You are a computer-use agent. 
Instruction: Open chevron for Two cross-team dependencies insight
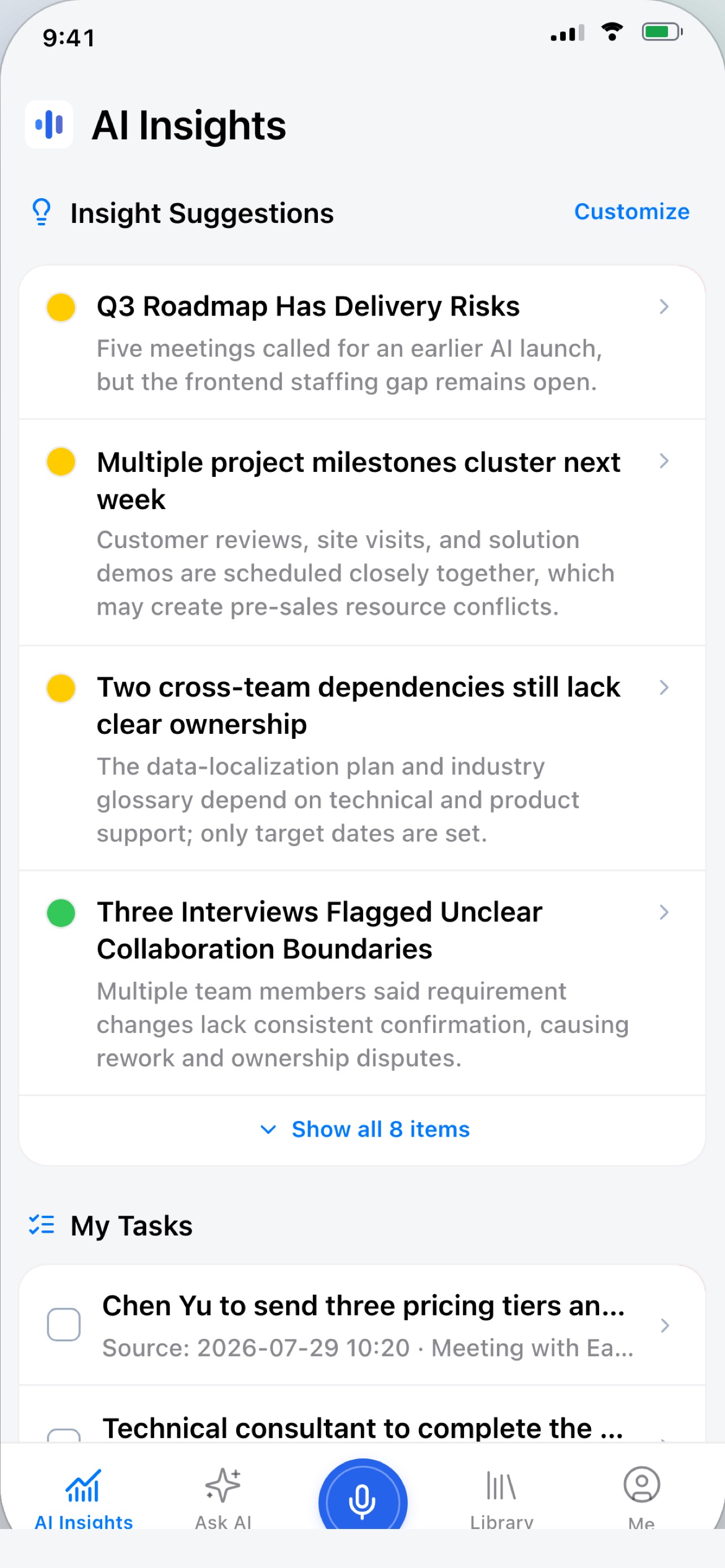(x=664, y=687)
